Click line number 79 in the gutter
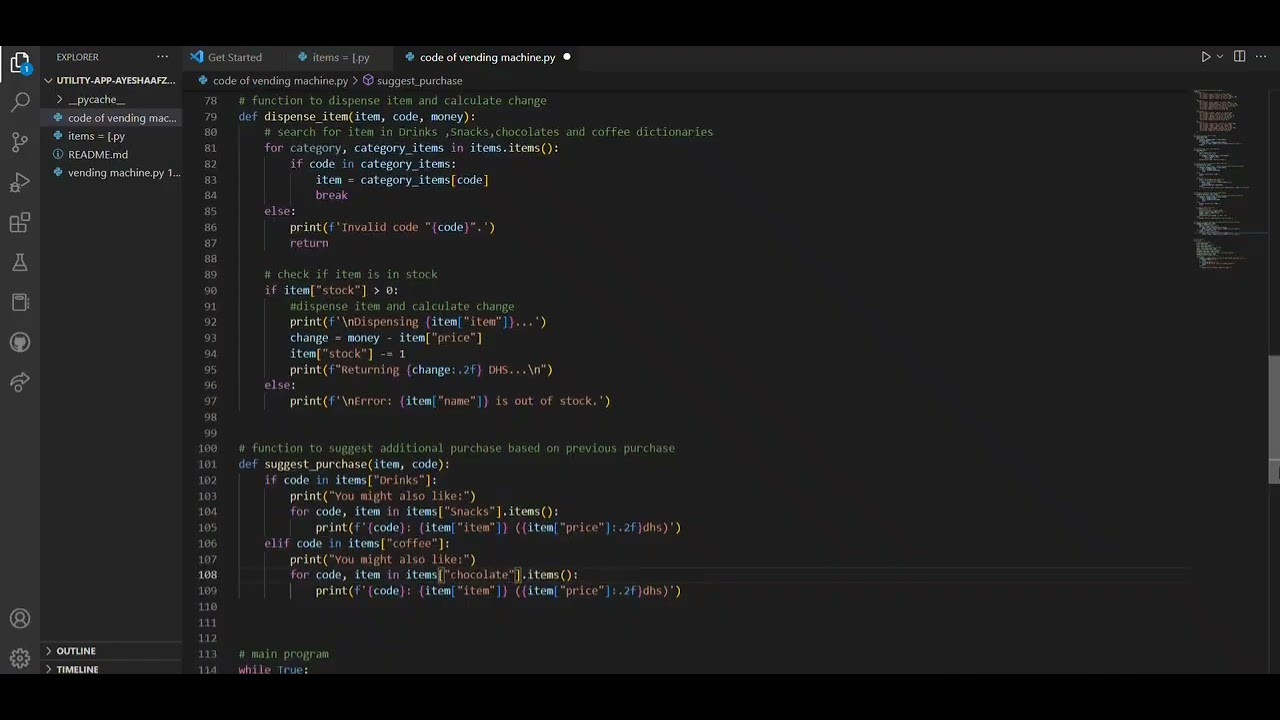 210,116
